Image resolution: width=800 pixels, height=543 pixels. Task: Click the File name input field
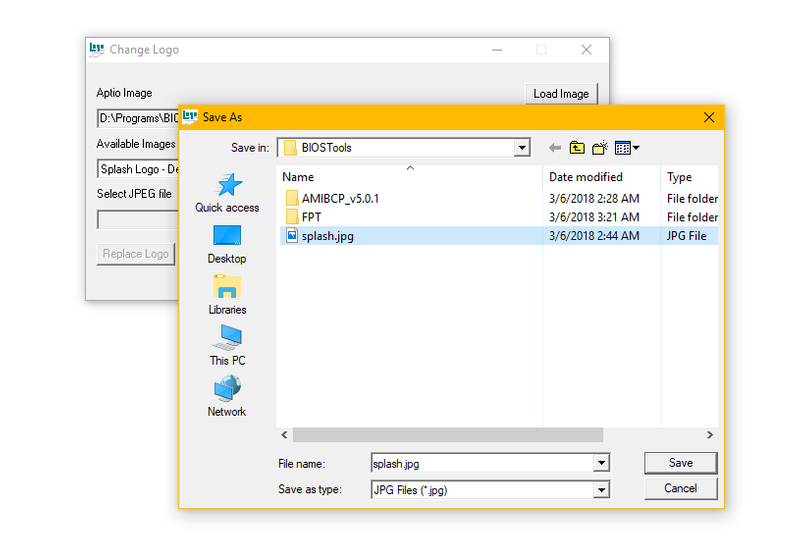click(483, 463)
